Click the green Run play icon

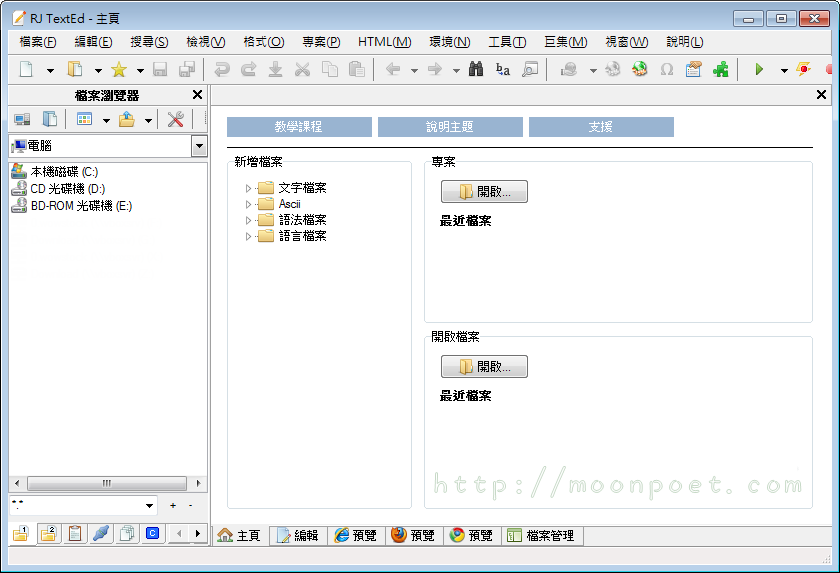(x=759, y=69)
